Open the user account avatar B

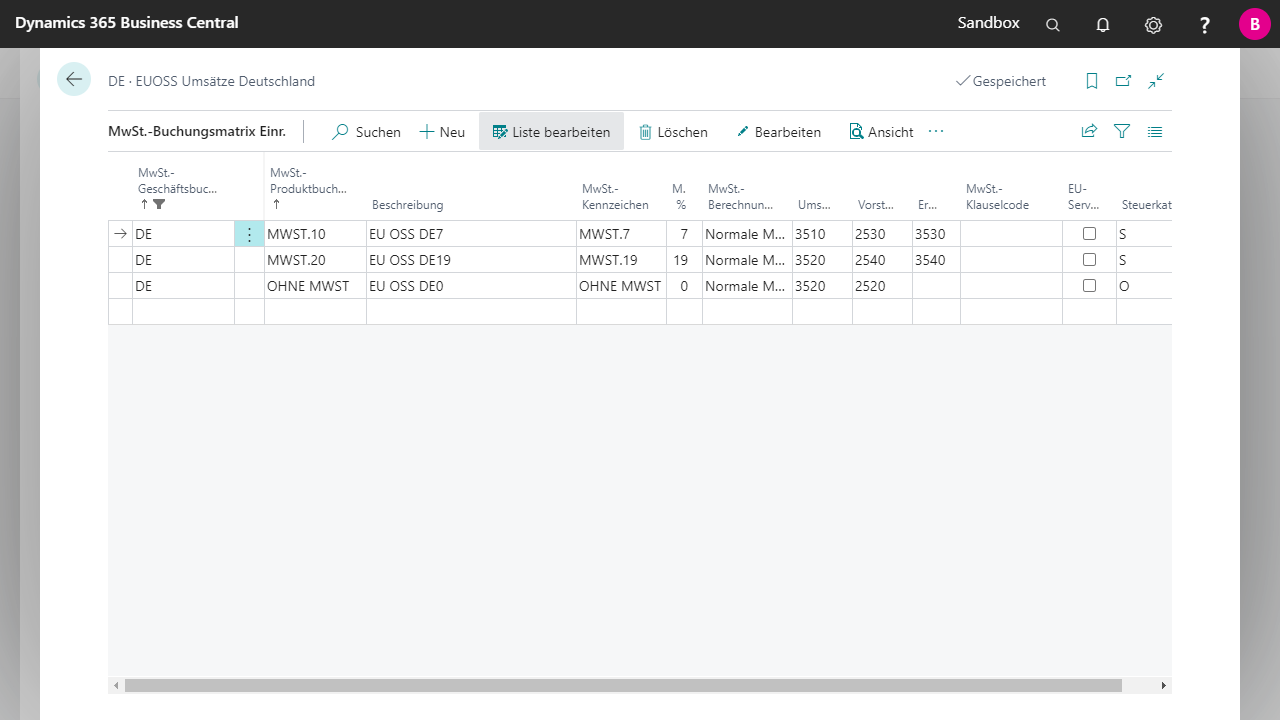1255,24
